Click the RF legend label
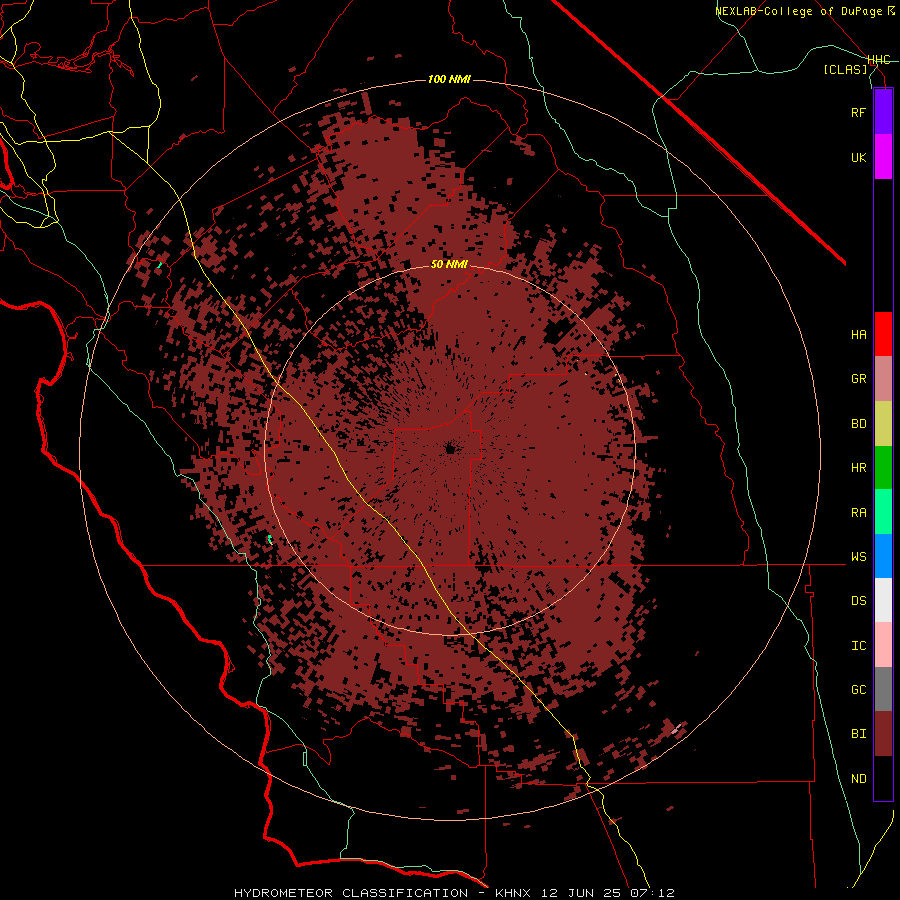The width and height of the screenshot is (900, 900). (858, 112)
